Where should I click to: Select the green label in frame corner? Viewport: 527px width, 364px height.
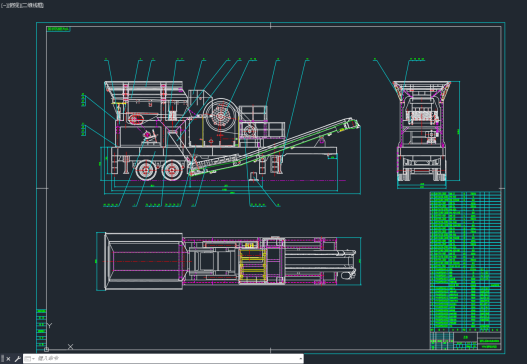pos(58,29)
